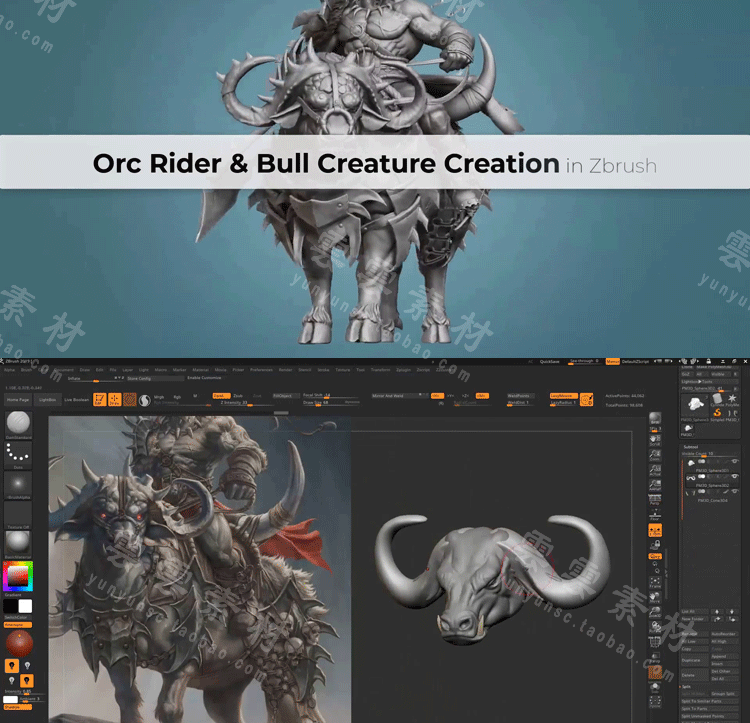Select the Draw mode icon

tap(115, 400)
